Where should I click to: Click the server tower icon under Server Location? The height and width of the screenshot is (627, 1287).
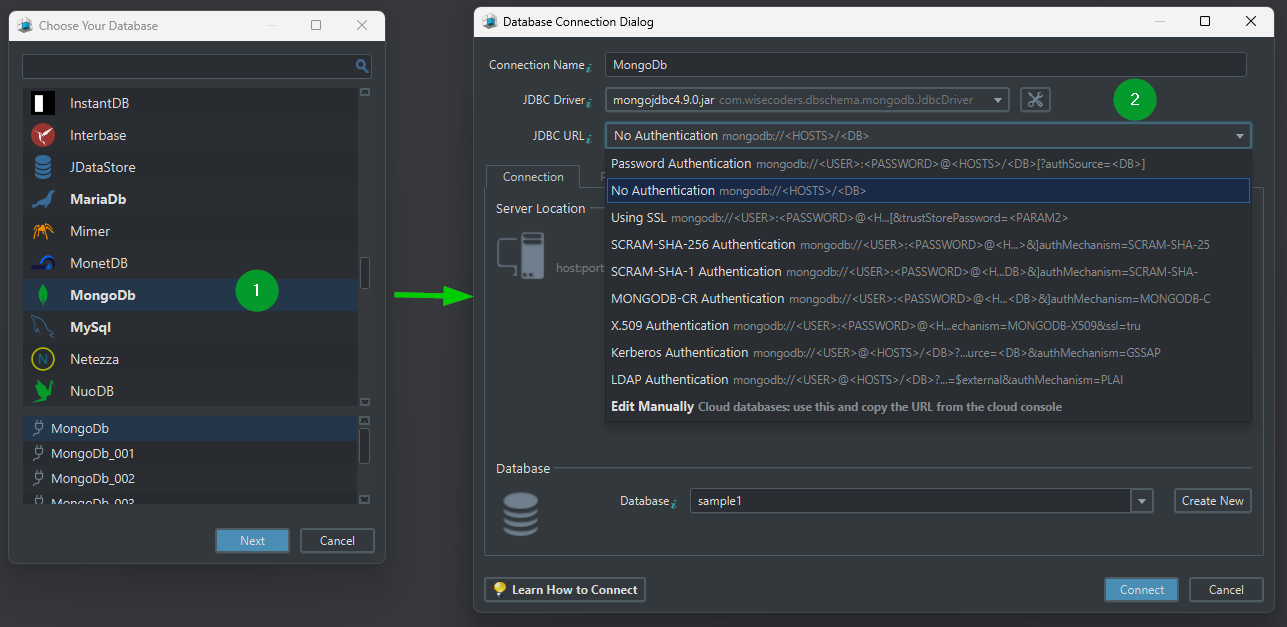[521, 256]
